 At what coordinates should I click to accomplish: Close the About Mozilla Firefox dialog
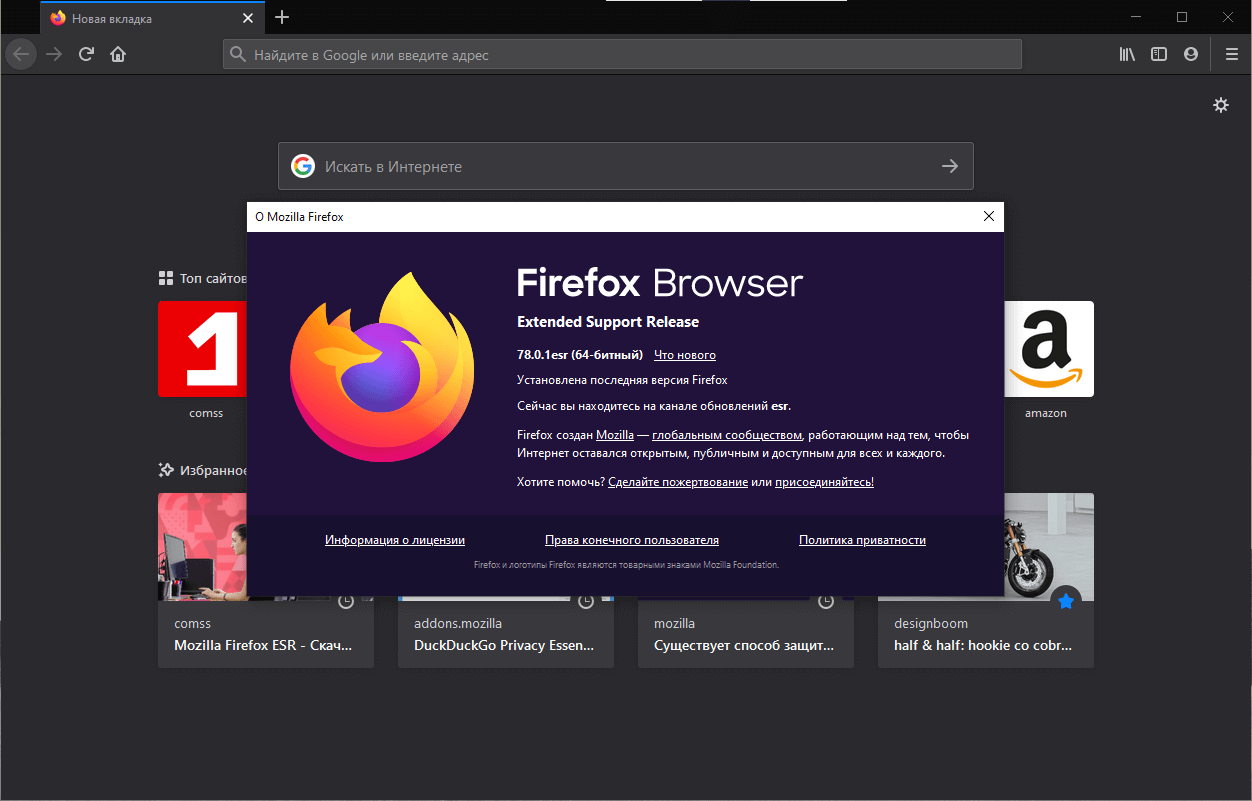point(988,216)
